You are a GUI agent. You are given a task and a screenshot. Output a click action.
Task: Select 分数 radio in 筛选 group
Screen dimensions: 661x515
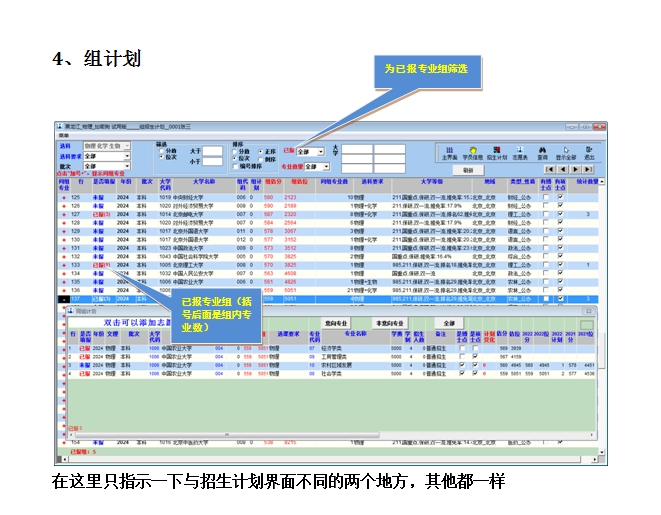(161, 150)
